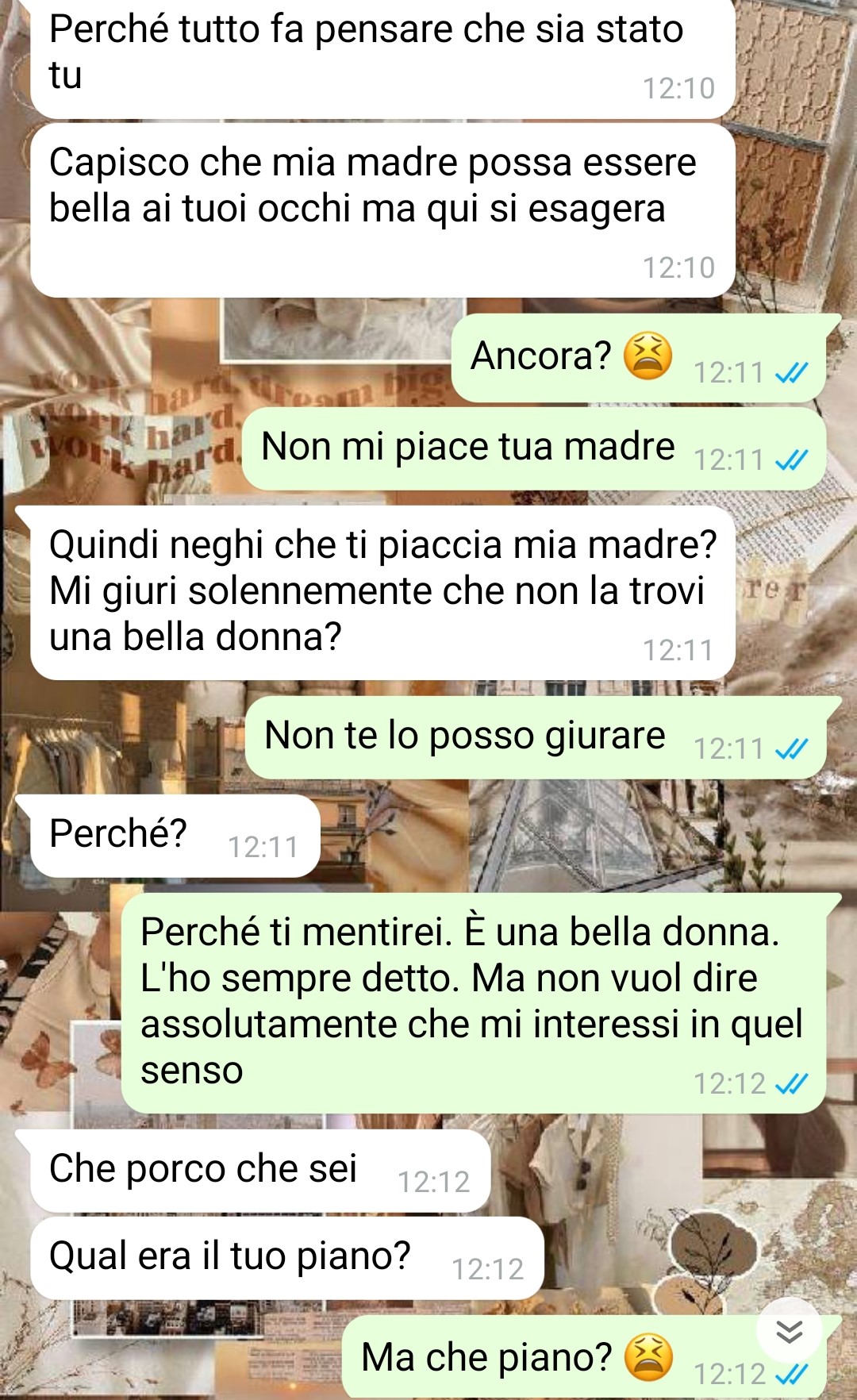The image size is (857, 1400).
Task: Tap read ticks on 'Perché ti mentirei' message
Action: coord(791,1083)
